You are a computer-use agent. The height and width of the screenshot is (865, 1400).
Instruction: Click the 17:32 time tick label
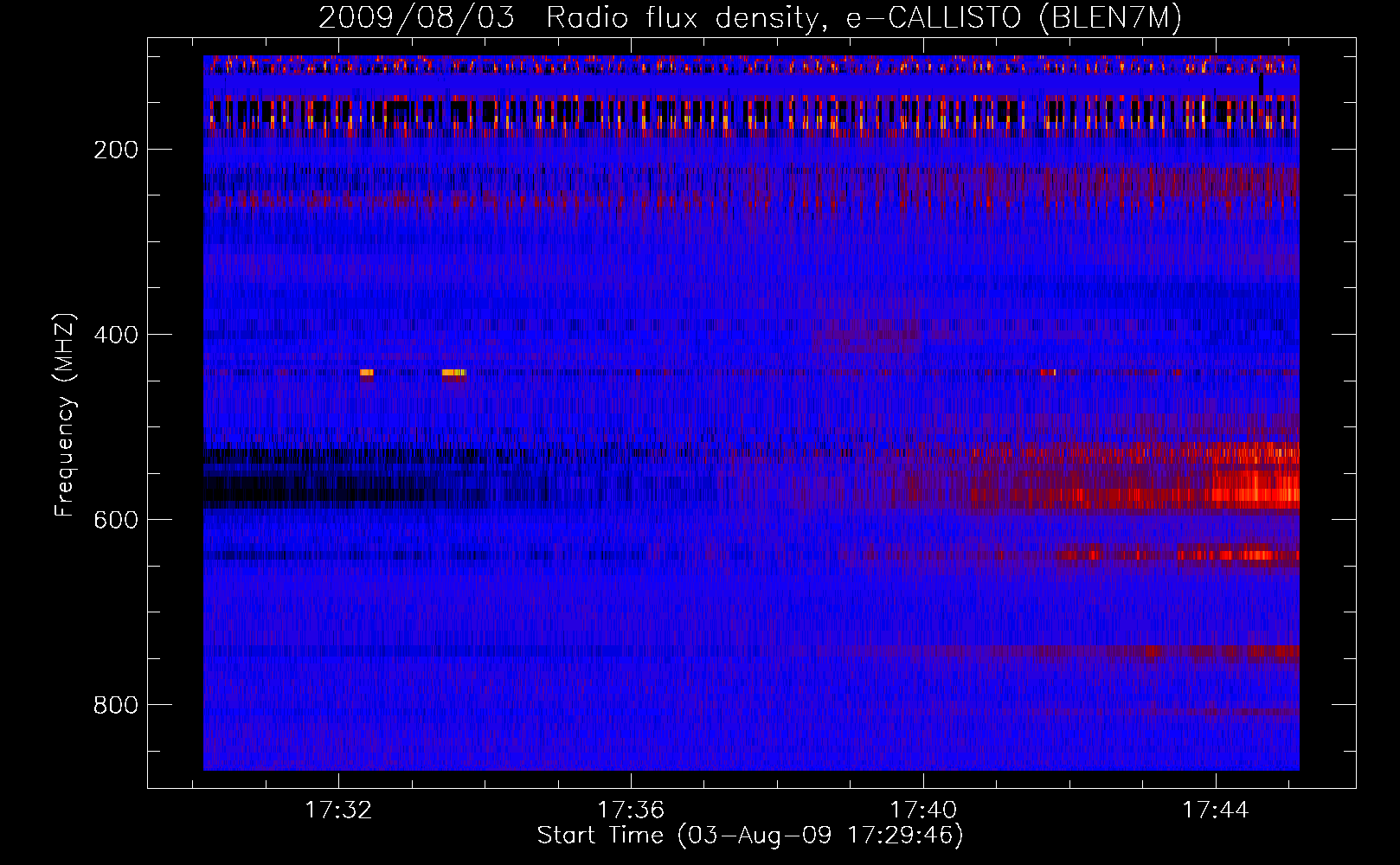pyautogui.click(x=338, y=810)
